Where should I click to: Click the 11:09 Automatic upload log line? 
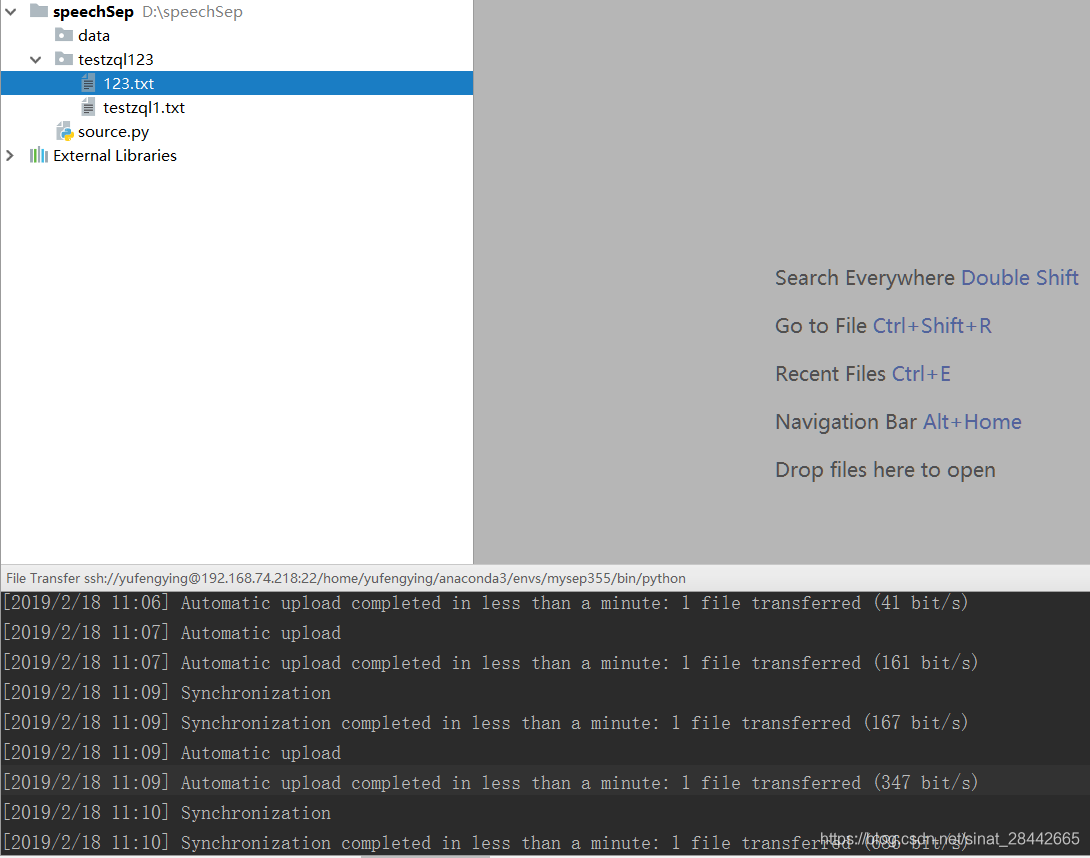(172, 752)
